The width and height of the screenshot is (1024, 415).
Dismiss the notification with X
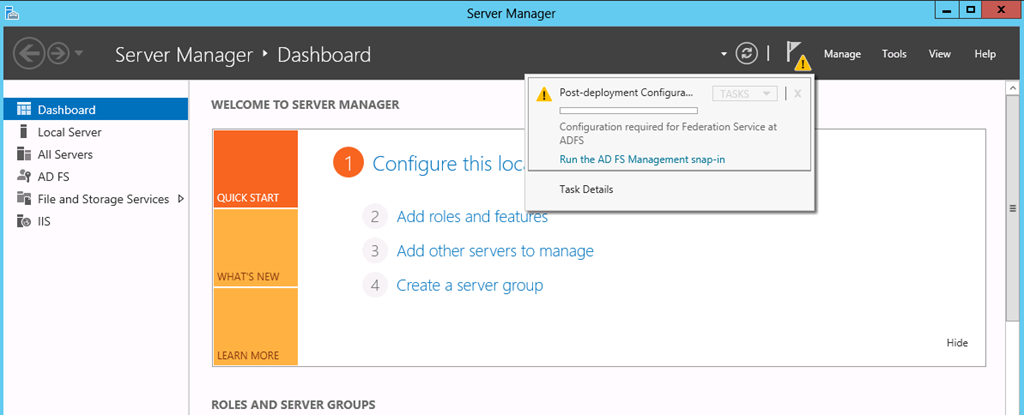coord(797,94)
